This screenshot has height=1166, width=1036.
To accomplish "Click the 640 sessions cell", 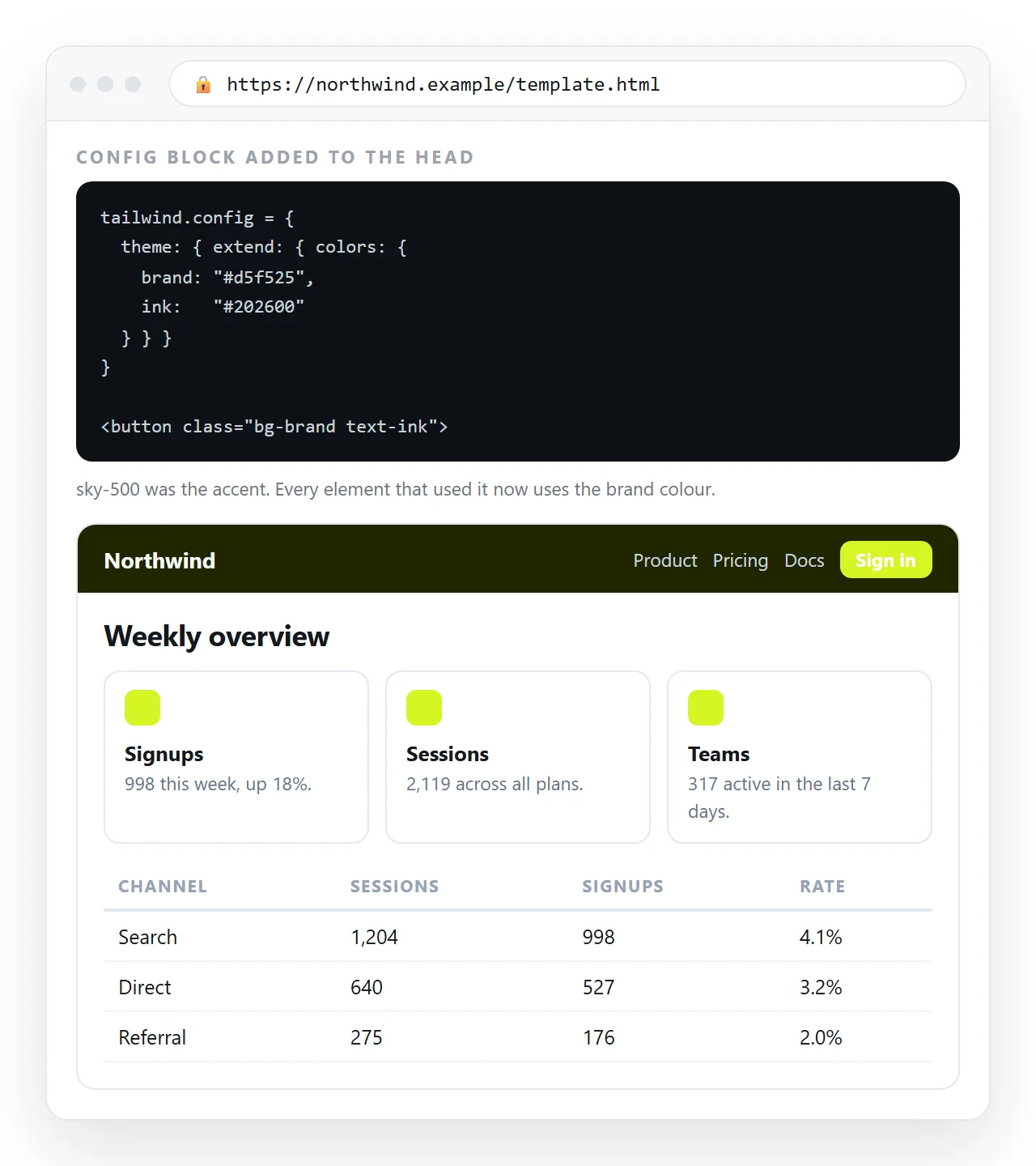I will [x=366, y=987].
